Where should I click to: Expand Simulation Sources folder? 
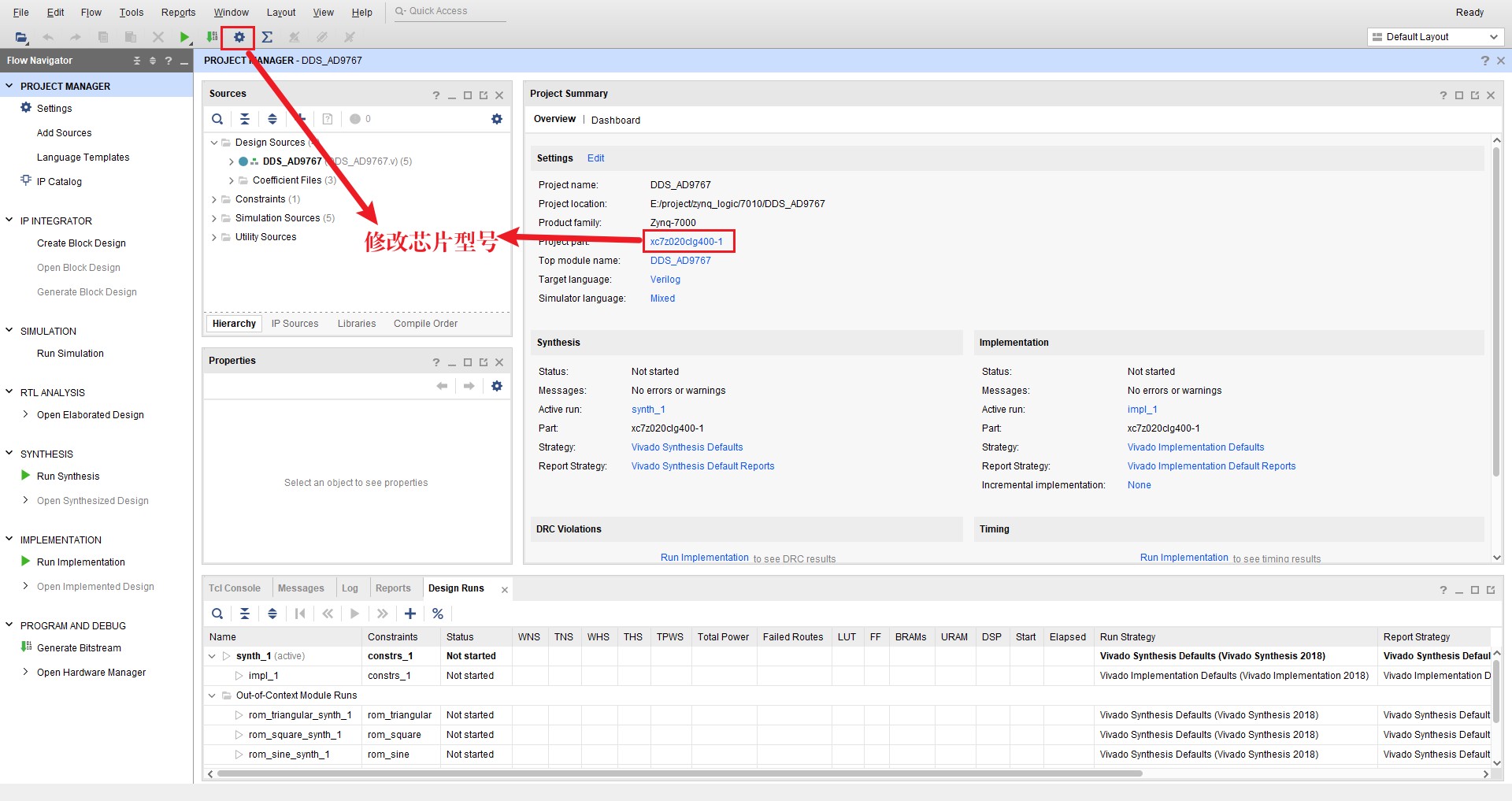(213, 218)
